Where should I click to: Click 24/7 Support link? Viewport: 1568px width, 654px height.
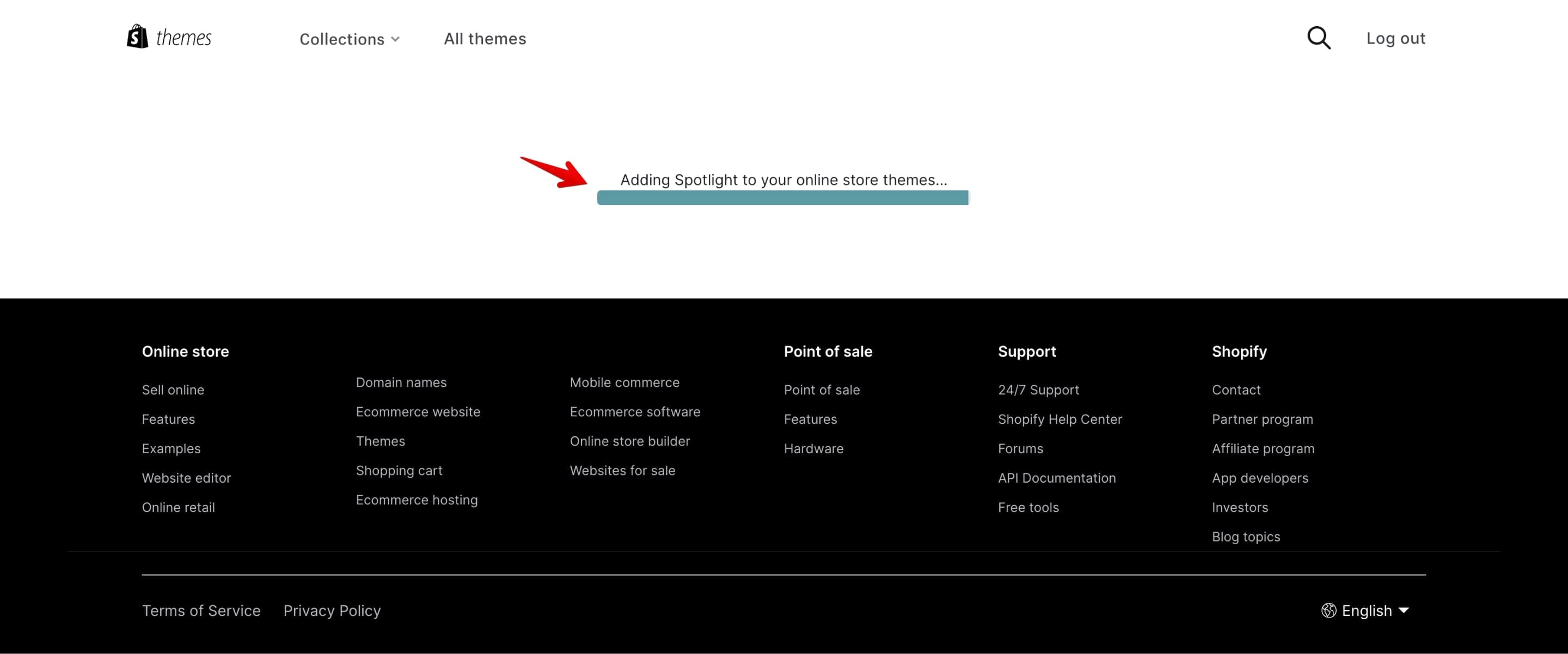pos(1038,390)
